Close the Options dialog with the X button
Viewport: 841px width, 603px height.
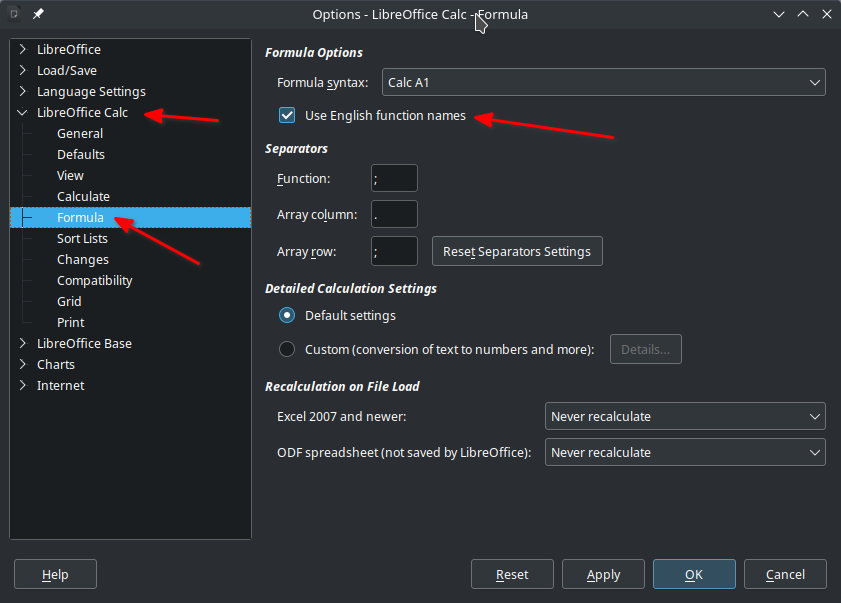pyautogui.click(x=827, y=14)
